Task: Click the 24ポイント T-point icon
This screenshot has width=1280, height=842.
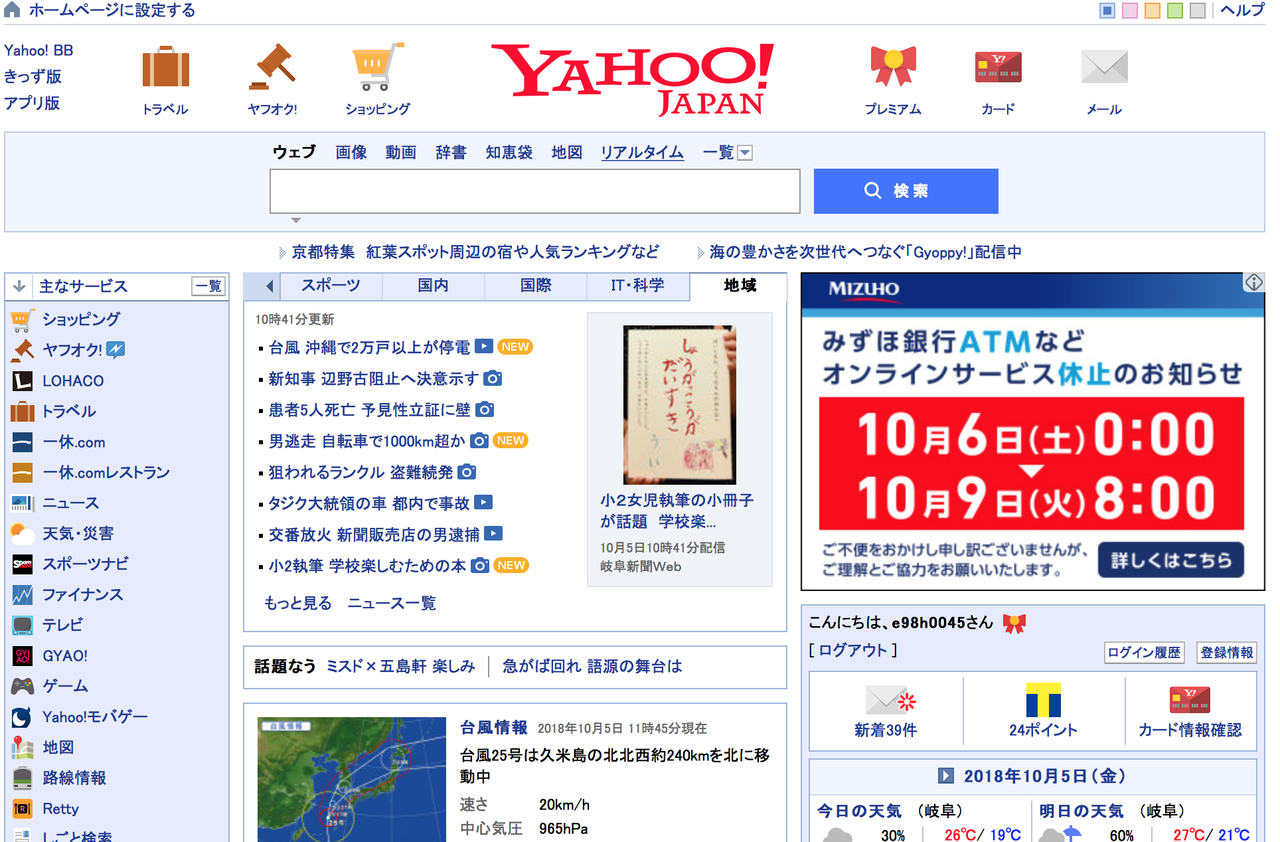Action: coord(1043,699)
